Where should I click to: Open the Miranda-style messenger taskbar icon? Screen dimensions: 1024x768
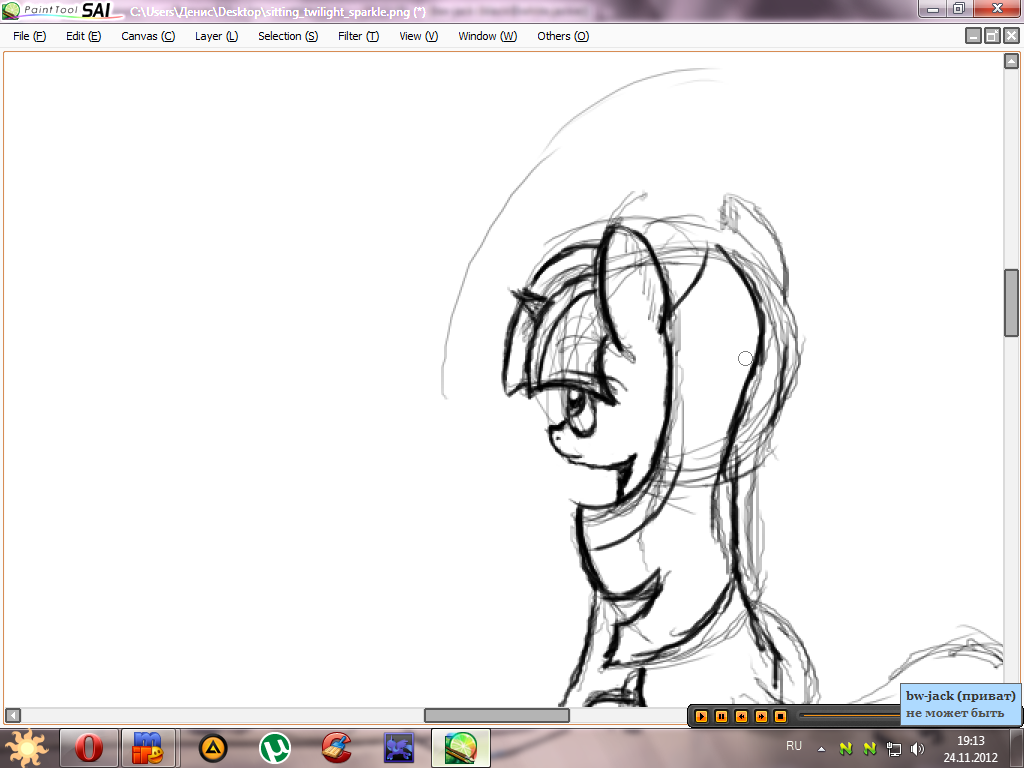[148, 748]
